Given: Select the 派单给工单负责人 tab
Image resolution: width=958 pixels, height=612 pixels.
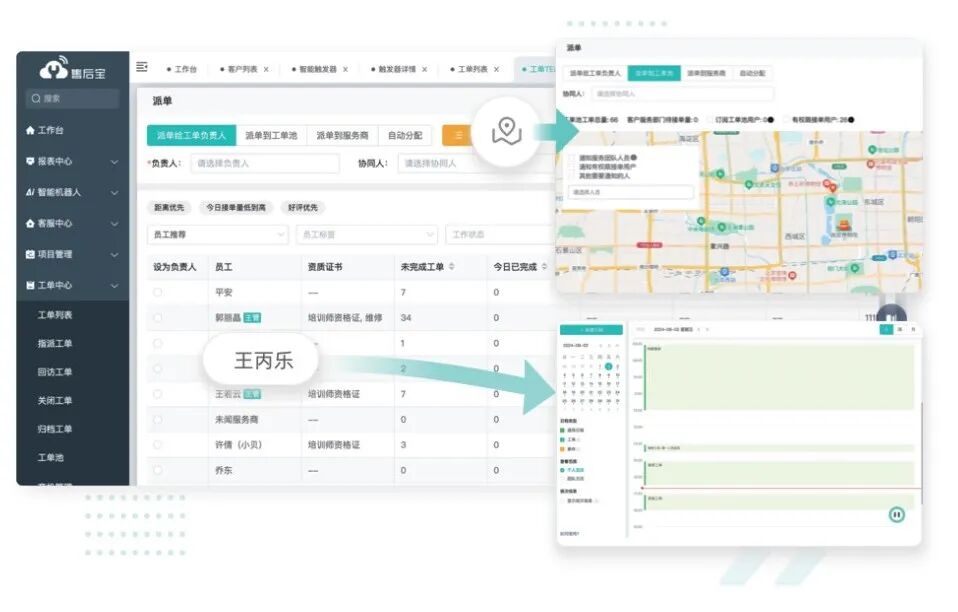Looking at the screenshot, I should (x=191, y=135).
